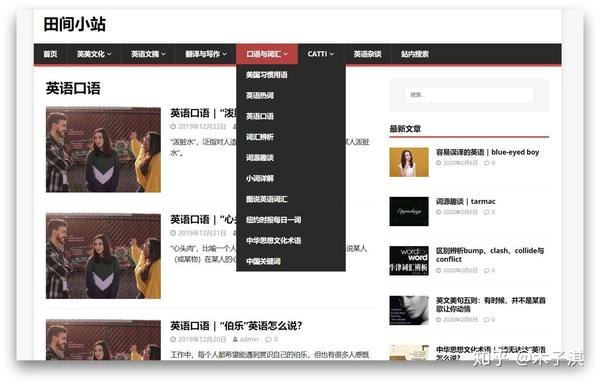Click the clock icon under the bump/clash article
The height and width of the screenshot is (384, 600).
coord(439,270)
